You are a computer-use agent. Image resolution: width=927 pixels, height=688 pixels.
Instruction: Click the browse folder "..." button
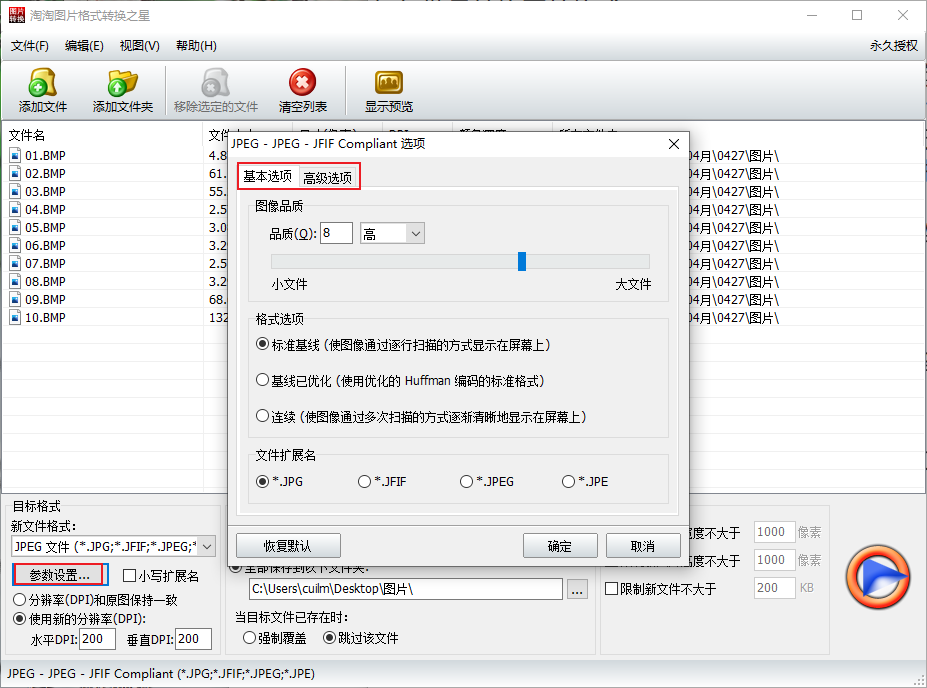point(577,589)
